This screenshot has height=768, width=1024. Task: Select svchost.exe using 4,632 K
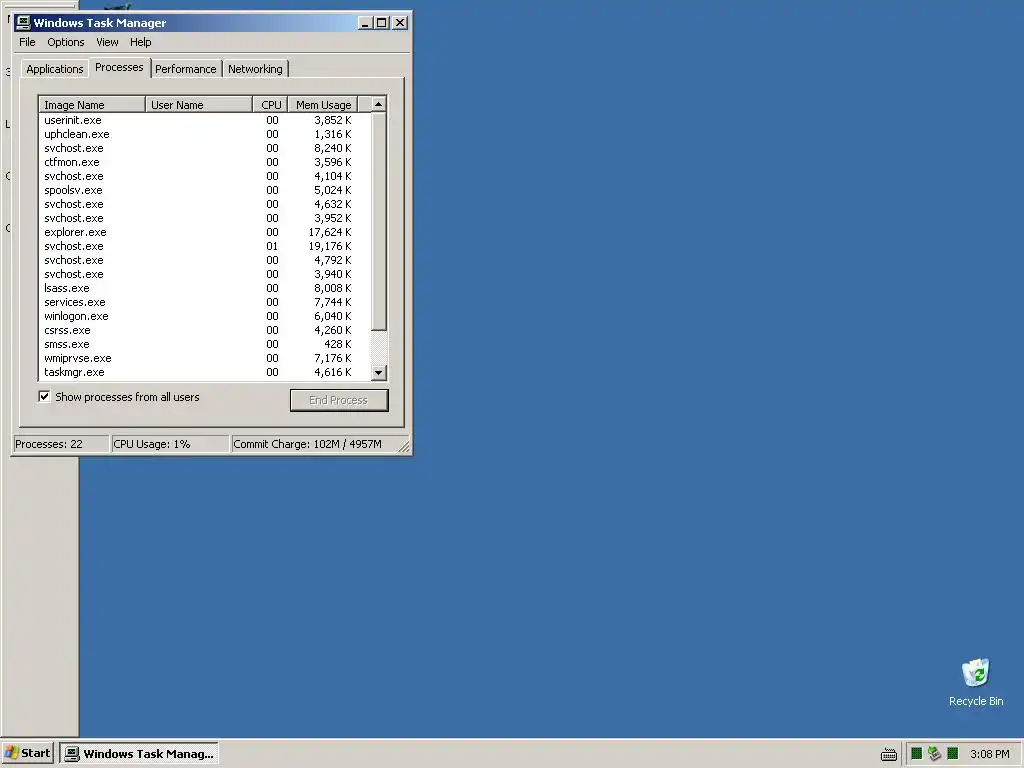point(204,204)
